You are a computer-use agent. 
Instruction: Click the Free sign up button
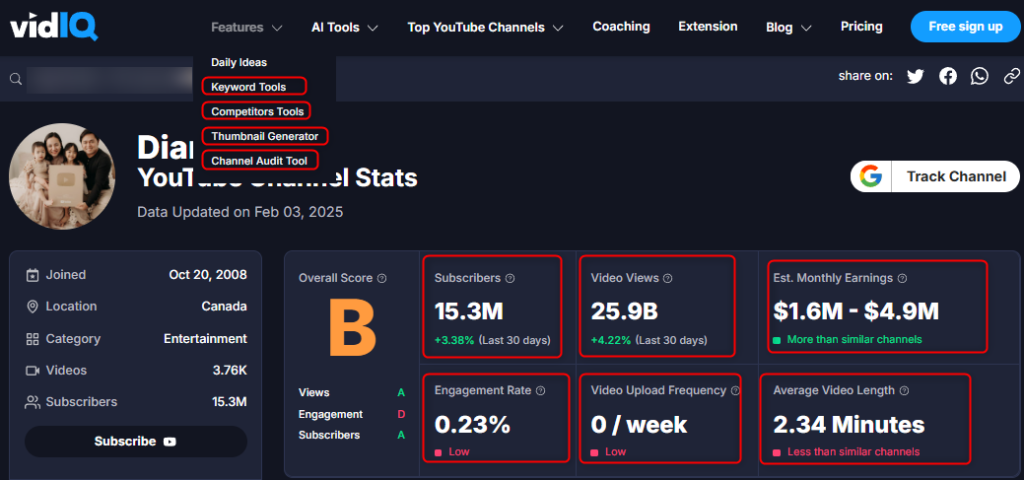click(965, 27)
